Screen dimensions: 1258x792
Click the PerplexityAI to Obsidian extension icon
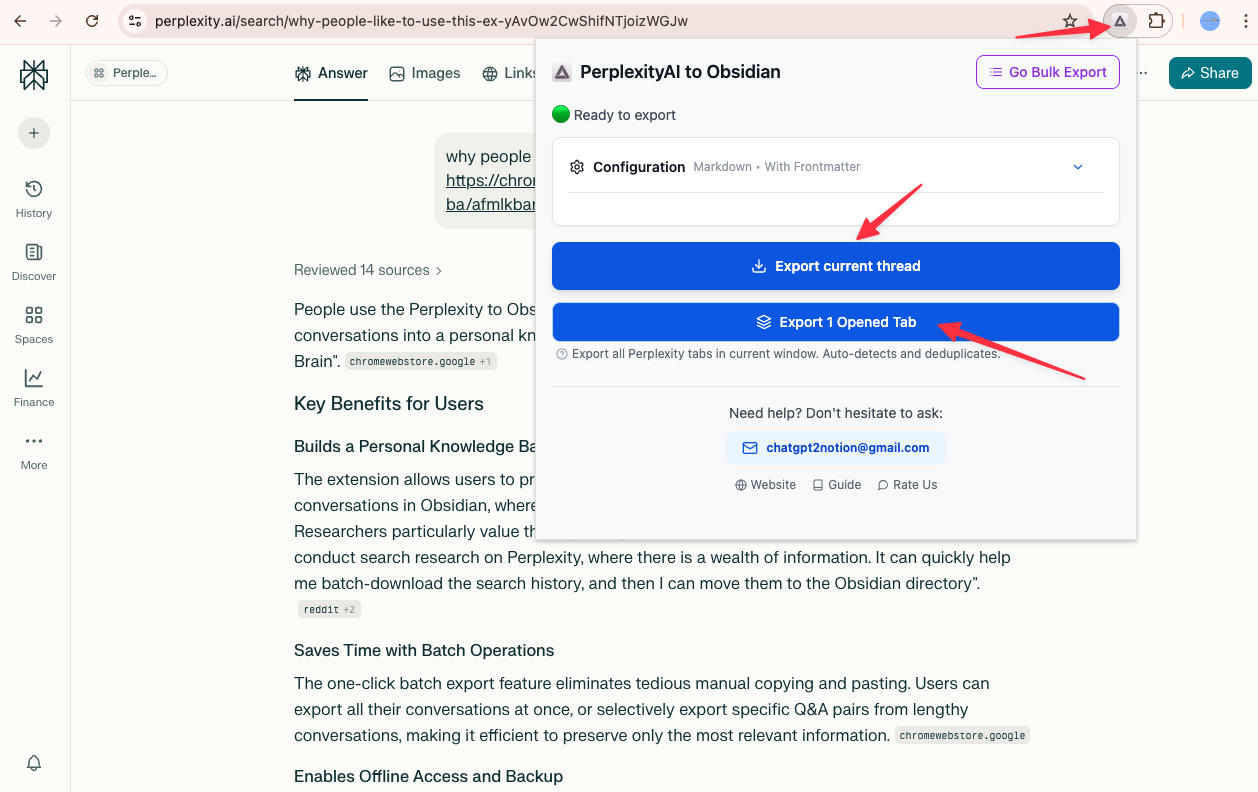click(1120, 21)
